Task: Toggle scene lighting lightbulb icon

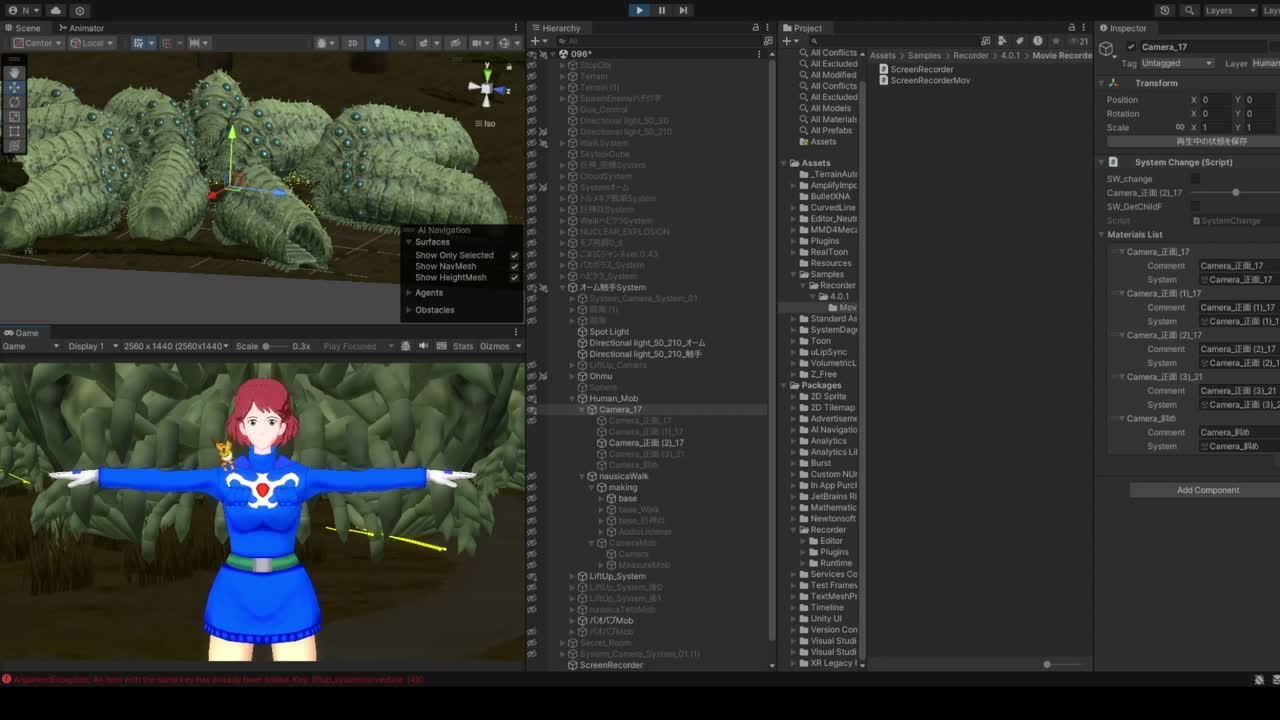Action: coord(377,43)
